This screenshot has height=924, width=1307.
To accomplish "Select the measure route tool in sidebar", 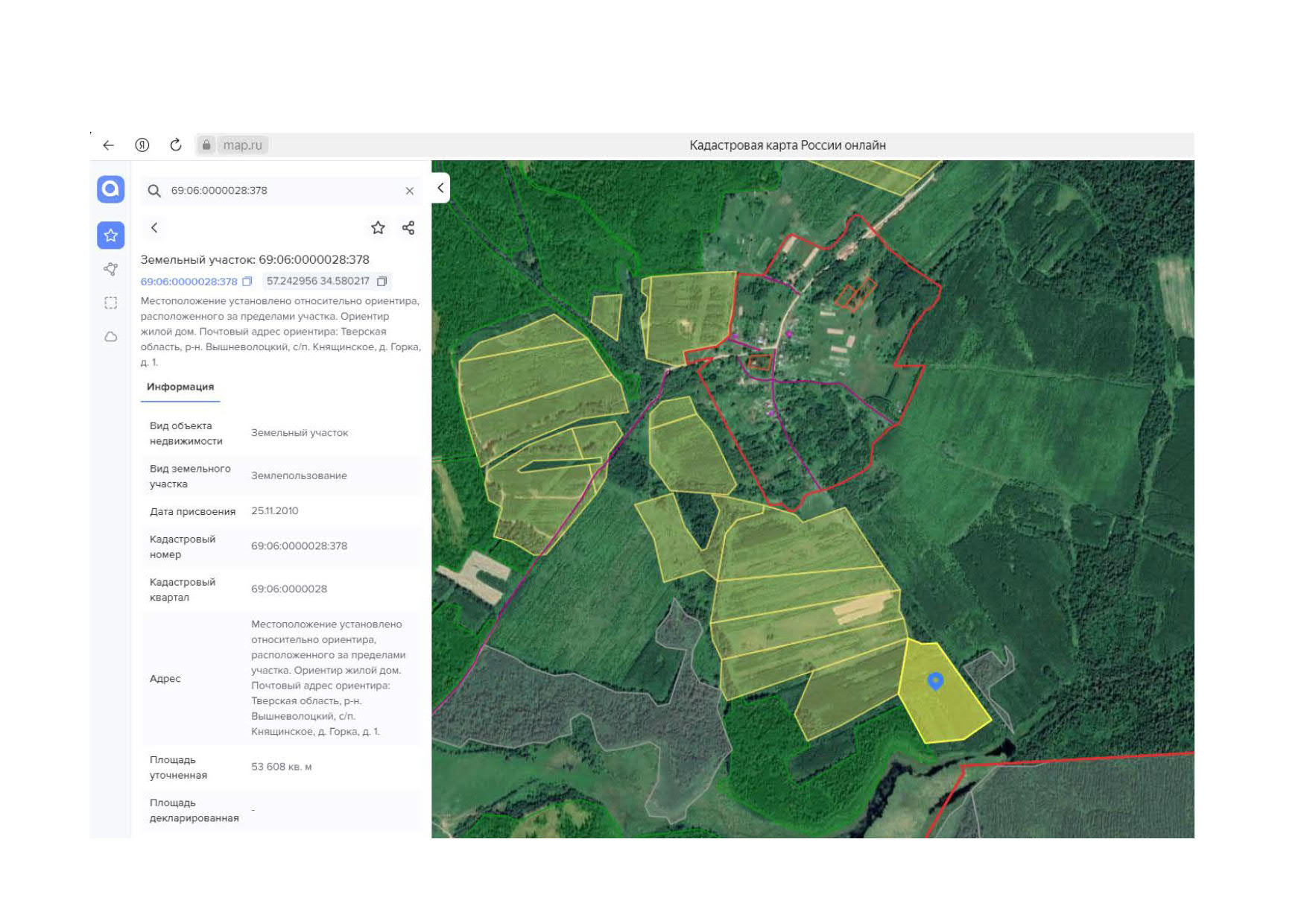I will tap(110, 269).
